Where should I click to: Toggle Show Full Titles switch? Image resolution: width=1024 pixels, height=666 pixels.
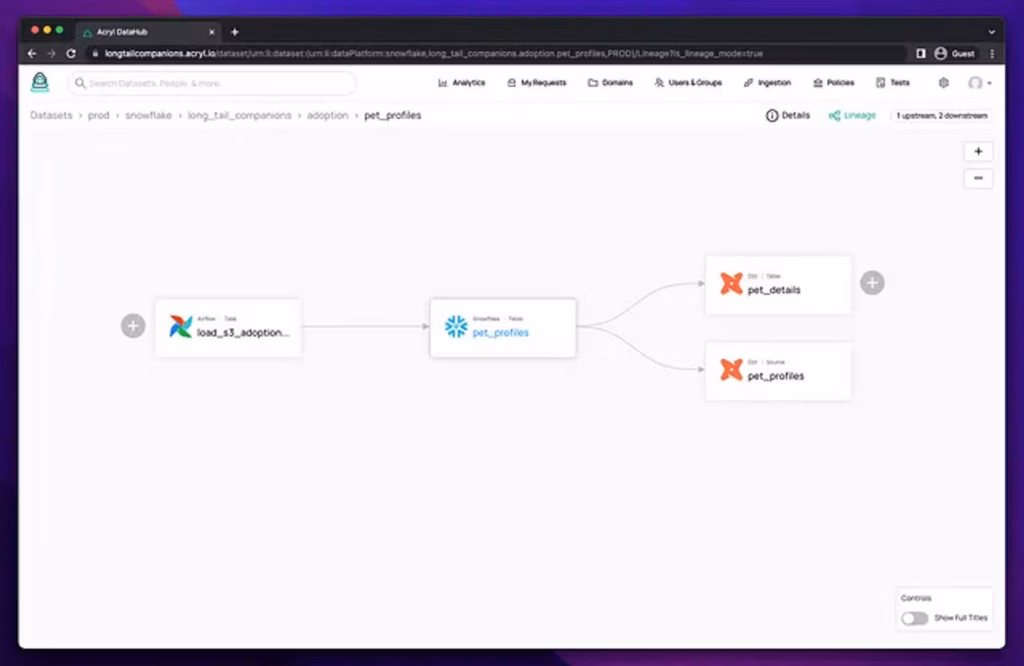[914, 618]
